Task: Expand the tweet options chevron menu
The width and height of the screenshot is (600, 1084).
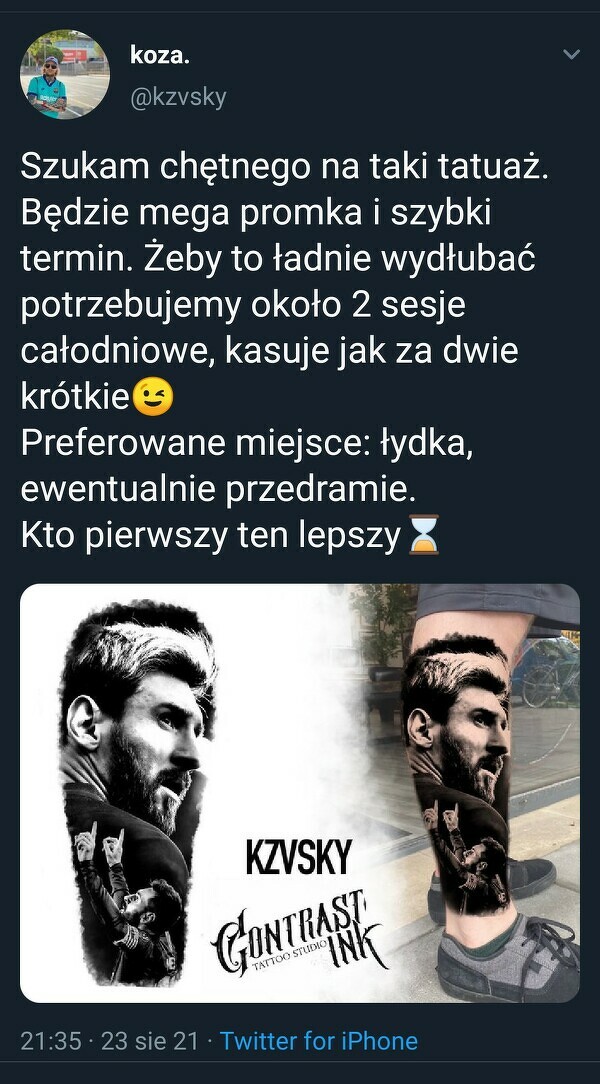Action: coord(571,55)
